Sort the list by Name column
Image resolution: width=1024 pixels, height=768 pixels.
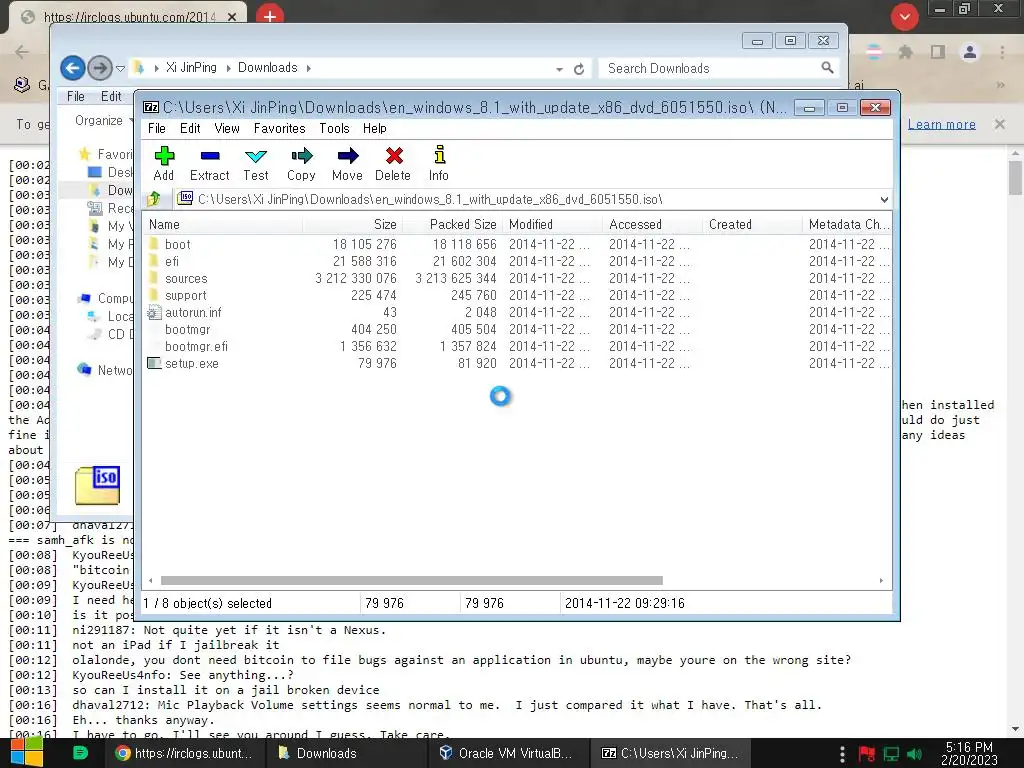click(223, 225)
